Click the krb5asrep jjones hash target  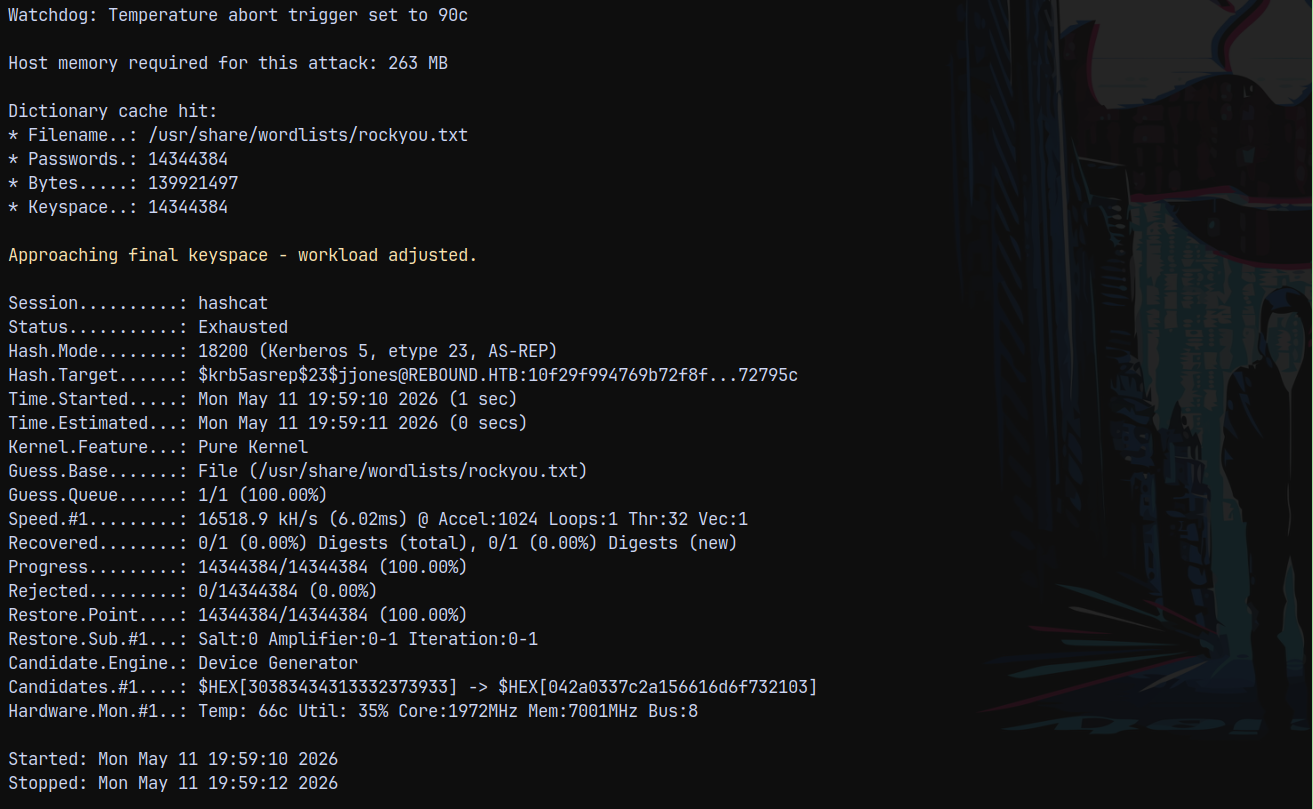tap(498, 375)
